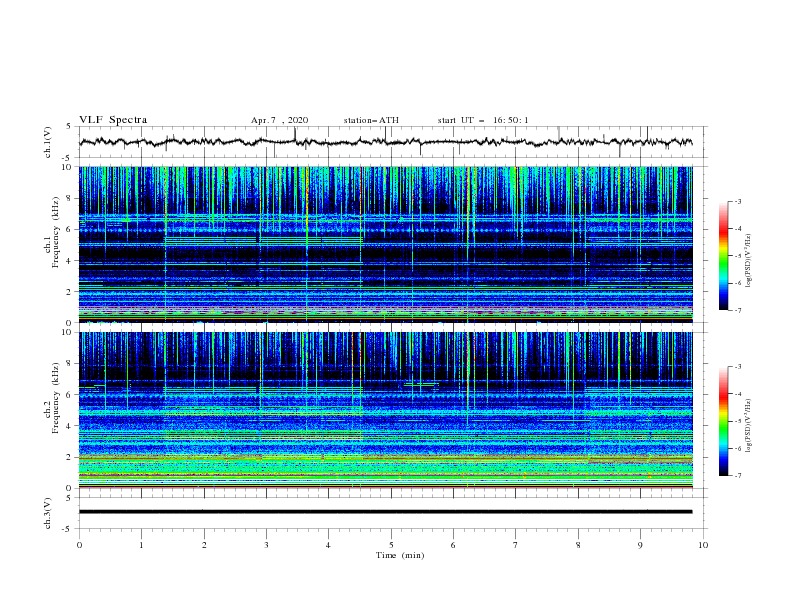Click the 'ch.3(V)' axis label
The image size is (792, 612).
tap(48, 513)
